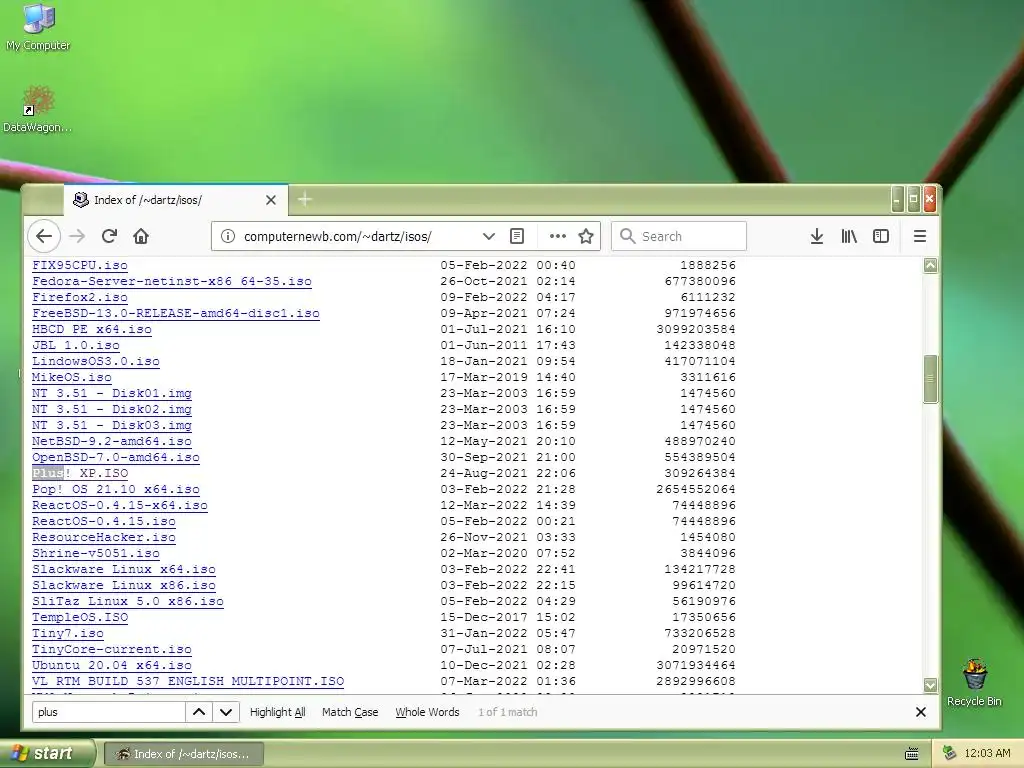Open the JBL_1.0.iso link
Screen dimensions: 1024x768
[x=76, y=345]
